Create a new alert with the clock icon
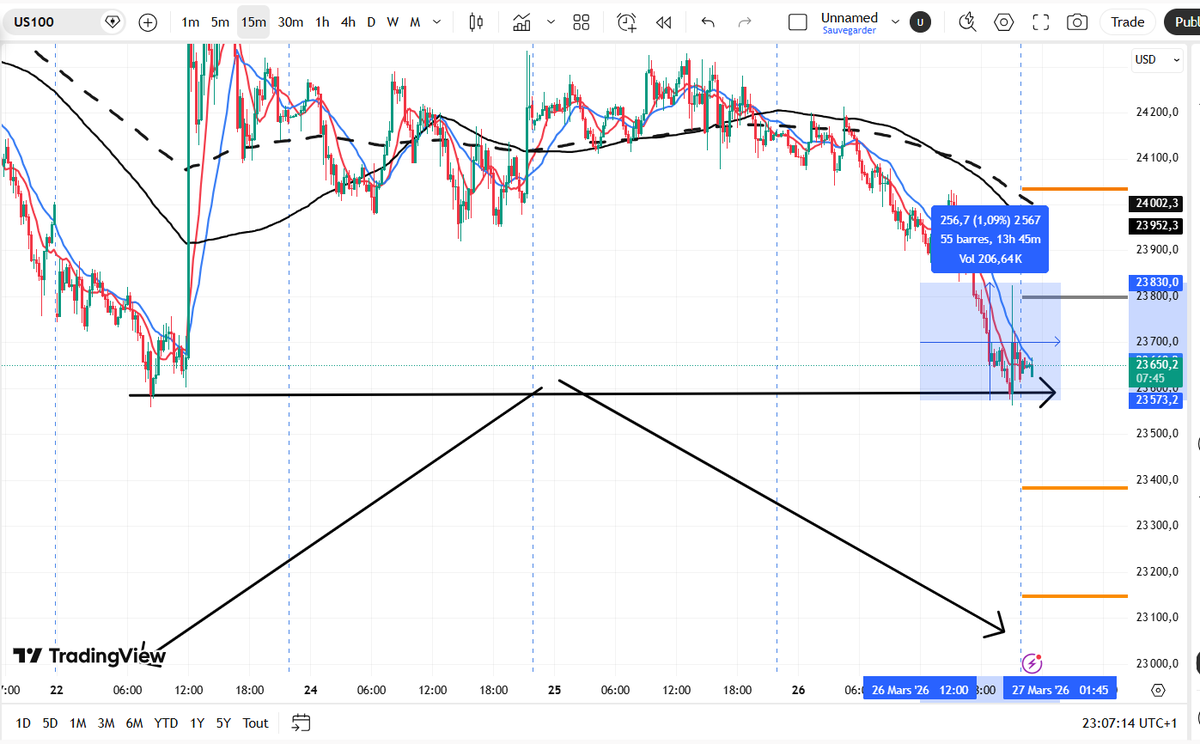This screenshot has width=1200, height=744. click(x=626, y=21)
